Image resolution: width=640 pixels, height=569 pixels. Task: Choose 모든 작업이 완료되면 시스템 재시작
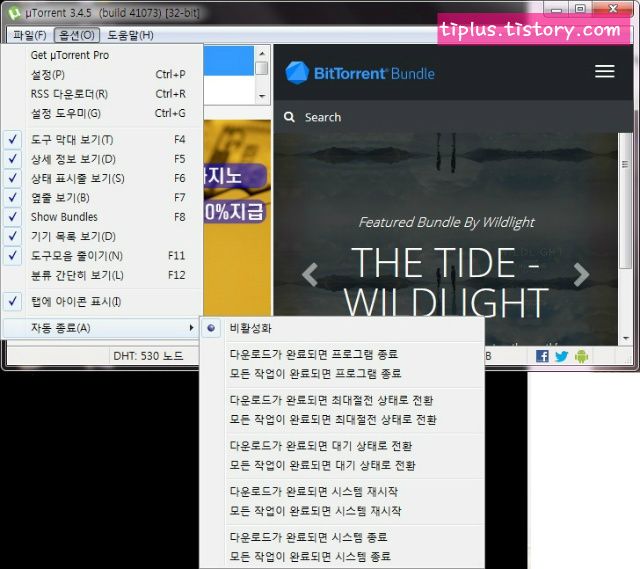click(x=342, y=511)
